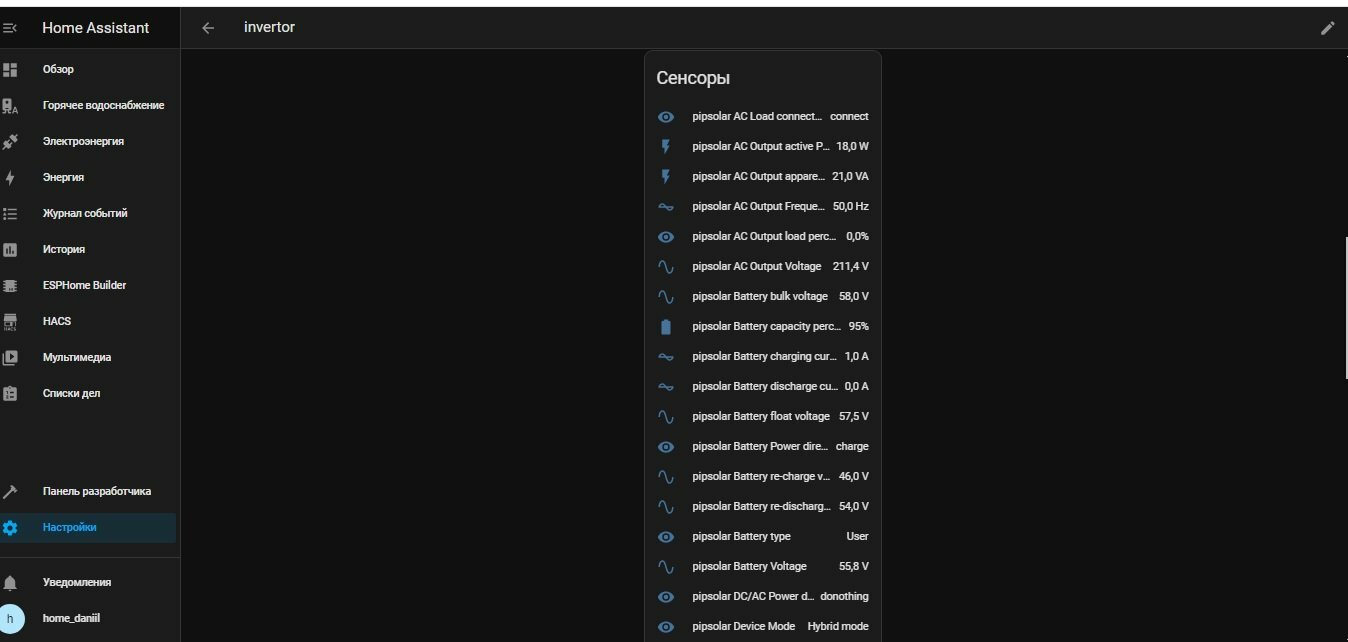Open pipsolar AC Output Voltage sensor entry
Screen dimensions: 1348x642
click(x=763, y=266)
